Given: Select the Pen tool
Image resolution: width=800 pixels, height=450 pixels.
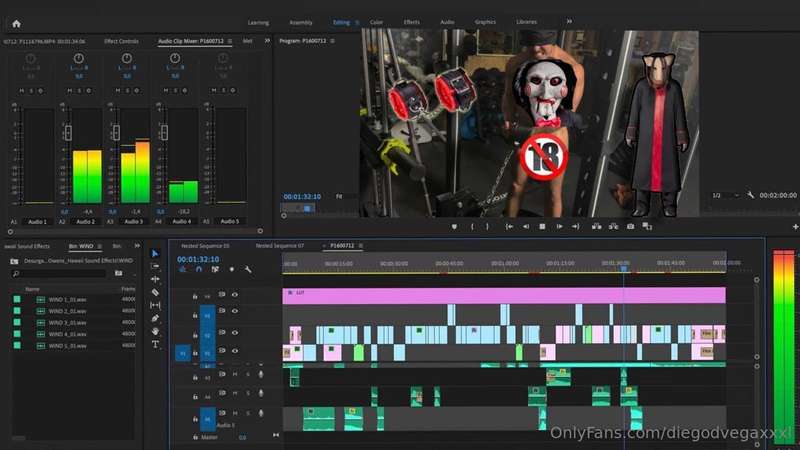Looking at the screenshot, I should pos(155,318).
